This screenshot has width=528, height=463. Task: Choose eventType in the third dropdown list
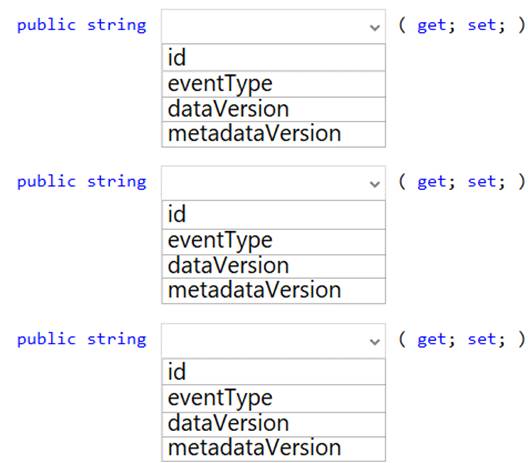tap(273, 398)
